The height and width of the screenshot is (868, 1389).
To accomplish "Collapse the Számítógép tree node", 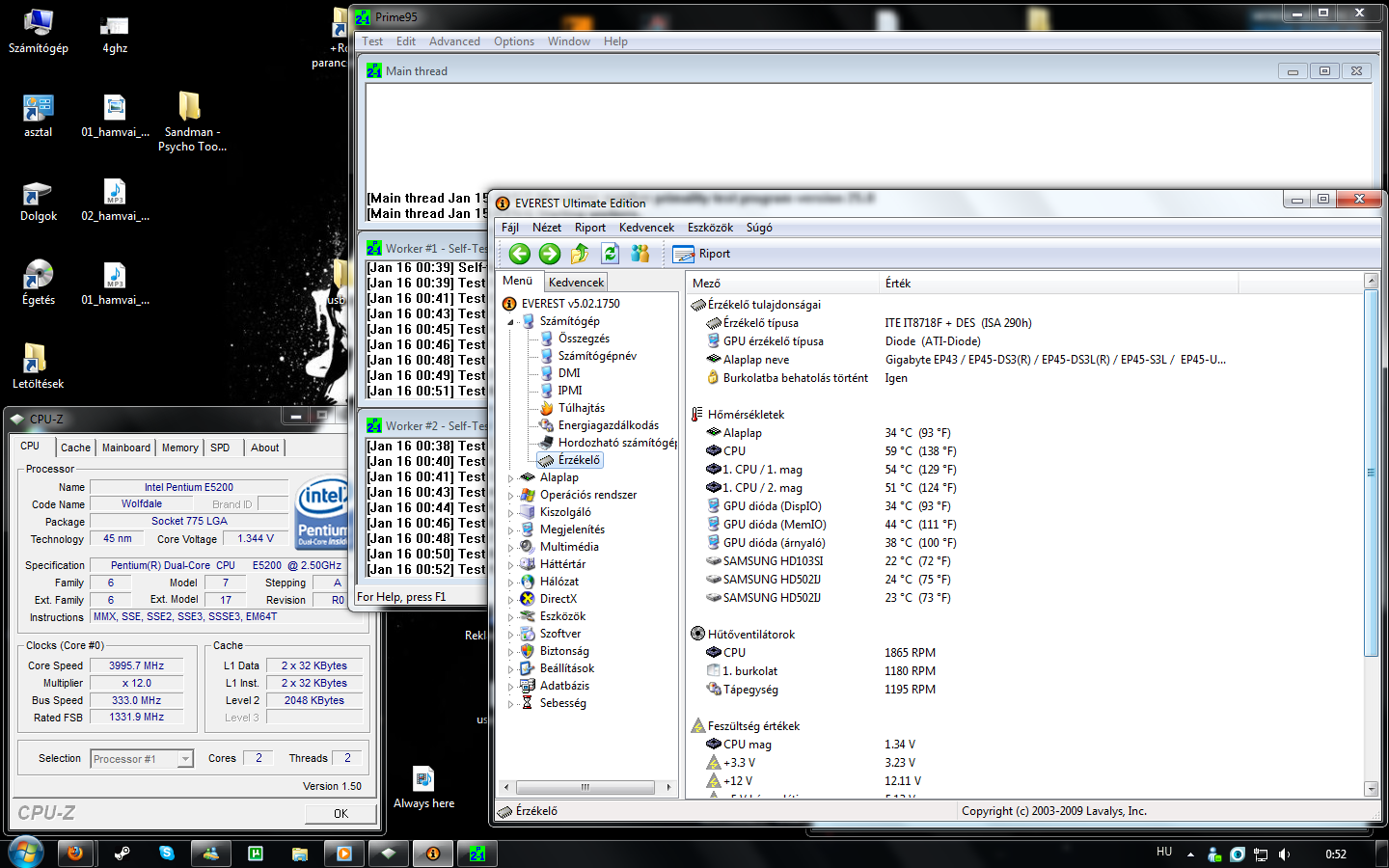I will point(511,322).
